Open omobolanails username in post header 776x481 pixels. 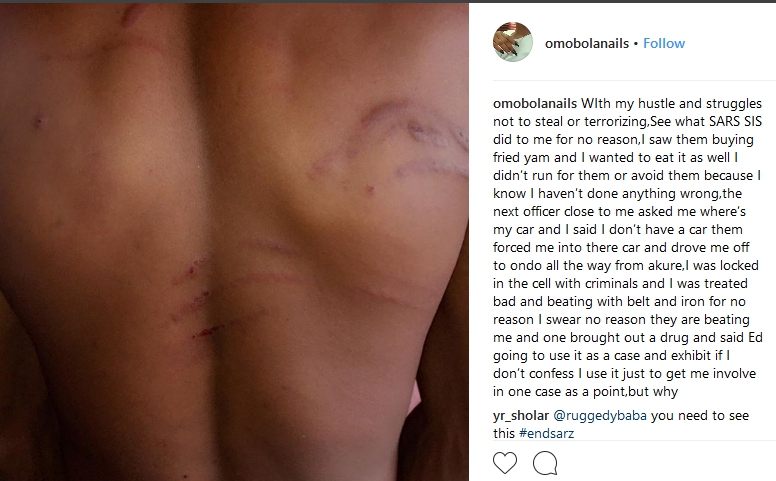(x=586, y=44)
